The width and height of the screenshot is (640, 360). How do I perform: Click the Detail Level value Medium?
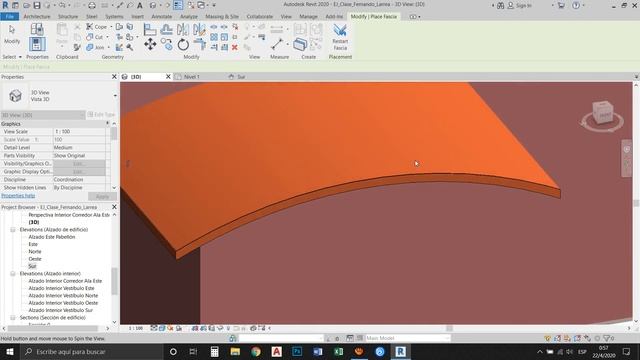tap(79, 147)
